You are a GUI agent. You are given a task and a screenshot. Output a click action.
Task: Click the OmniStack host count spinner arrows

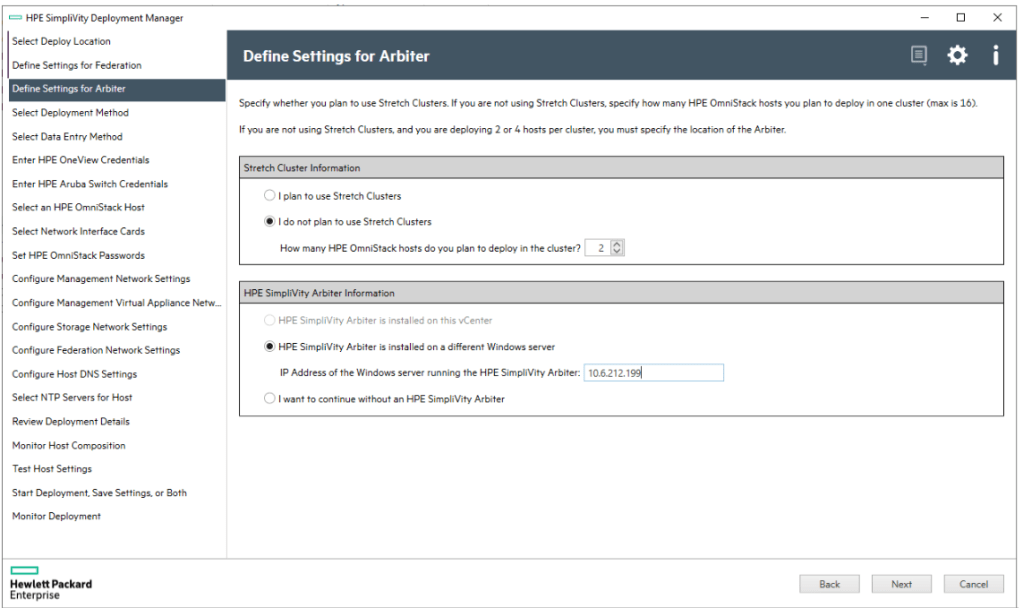[x=617, y=247]
